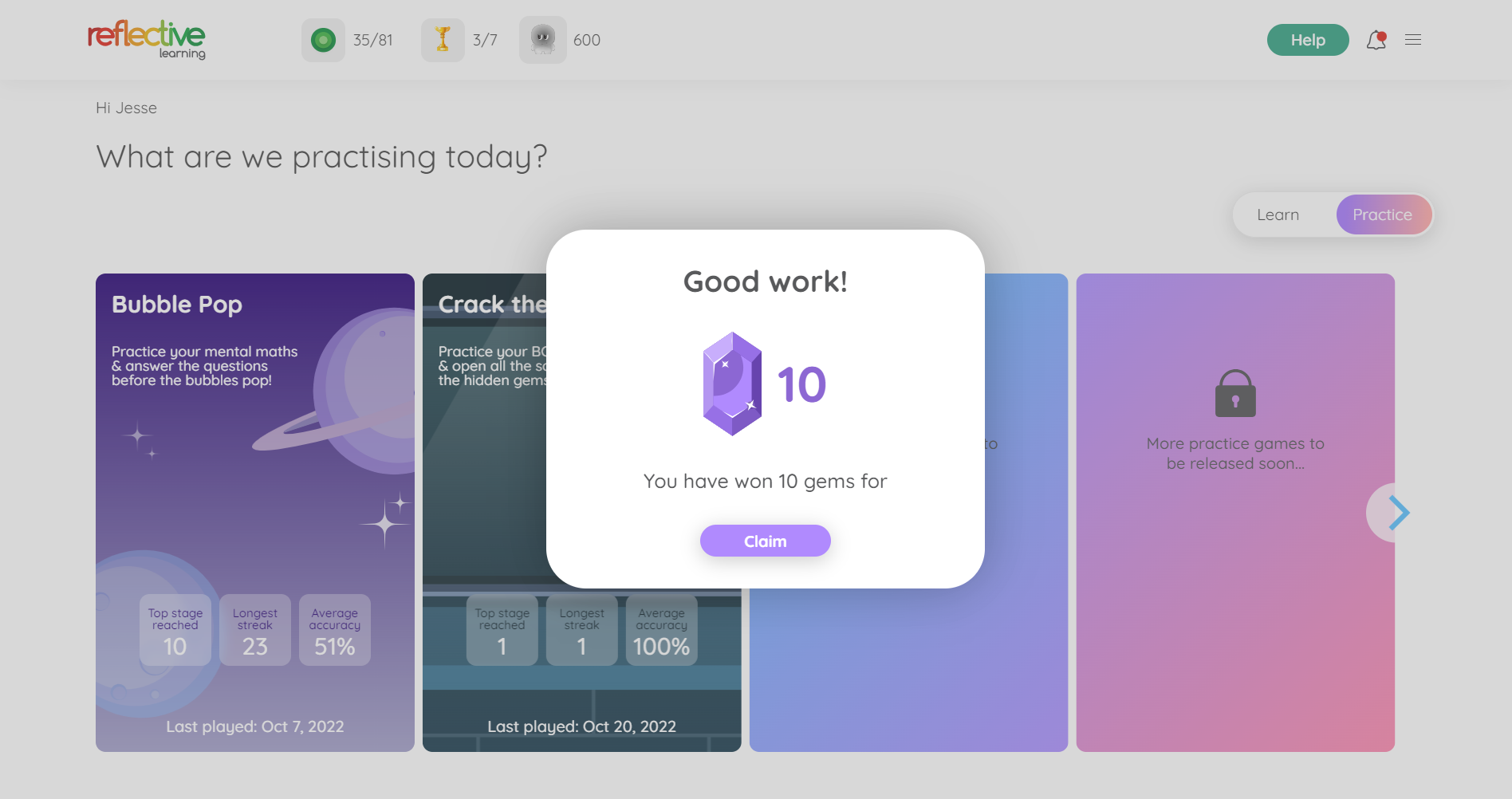Click the grey monster avatar icon
The image size is (1512, 799).
pos(543,40)
